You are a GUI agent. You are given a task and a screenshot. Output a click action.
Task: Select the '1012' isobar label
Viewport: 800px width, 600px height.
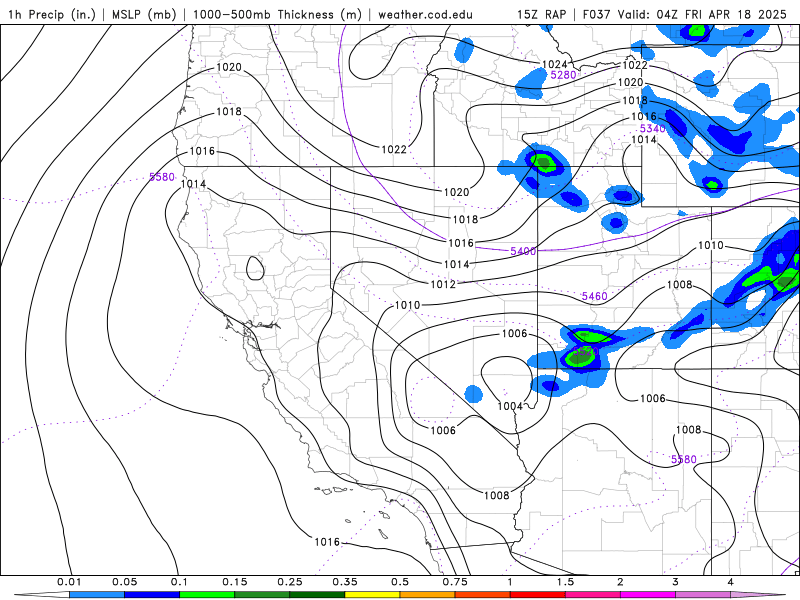pos(443,284)
